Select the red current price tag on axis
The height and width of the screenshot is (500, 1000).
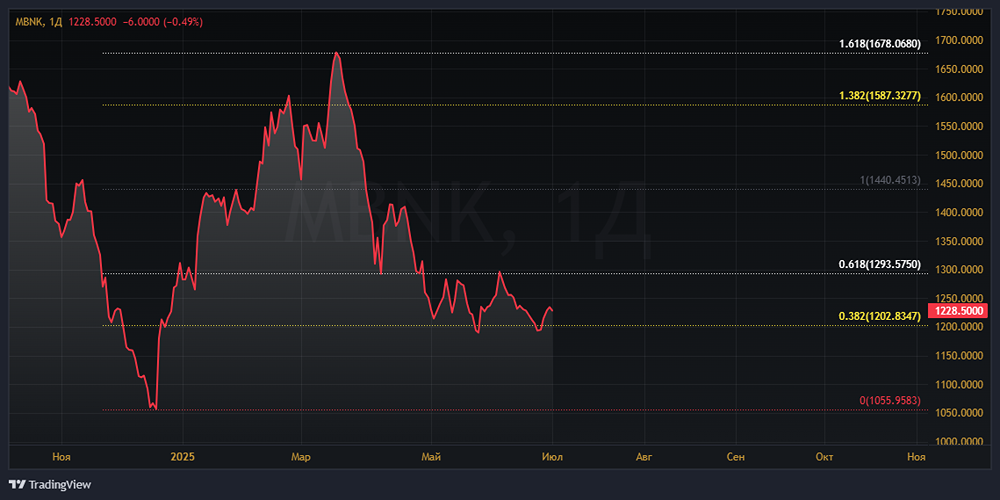(x=957, y=311)
